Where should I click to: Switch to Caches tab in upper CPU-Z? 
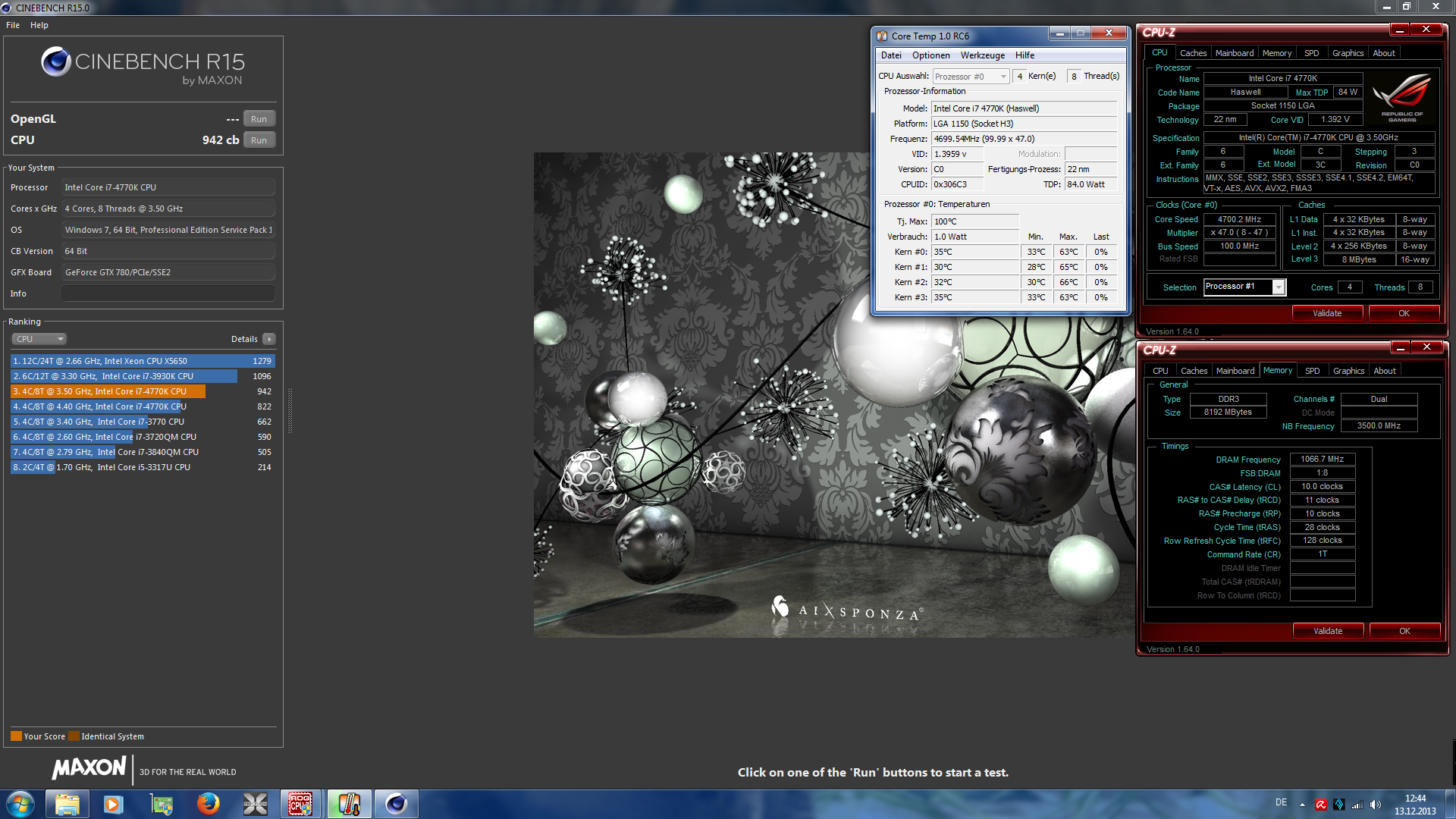[x=1193, y=53]
